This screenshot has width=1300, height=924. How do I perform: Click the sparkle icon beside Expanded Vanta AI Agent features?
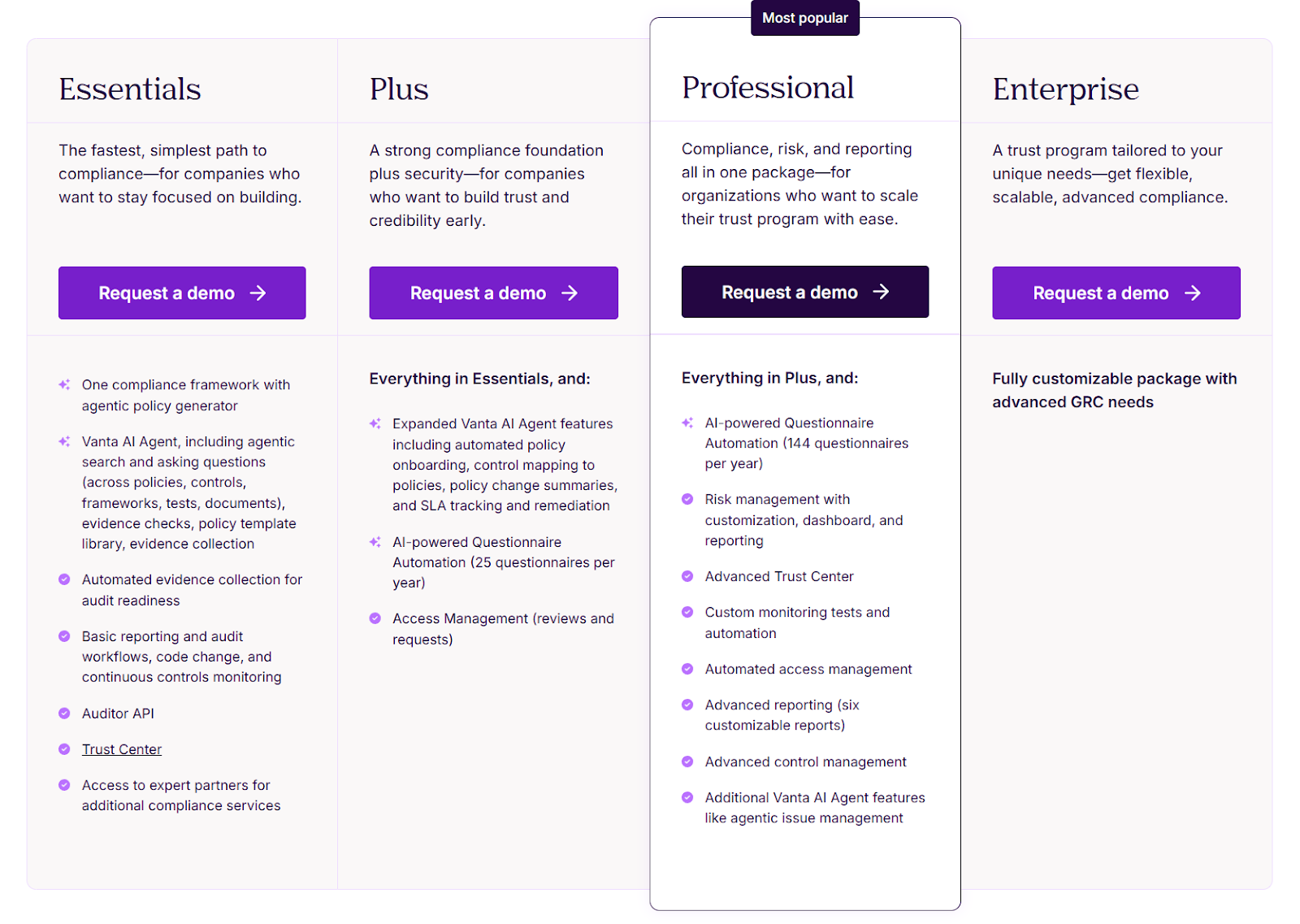[375, 423]
